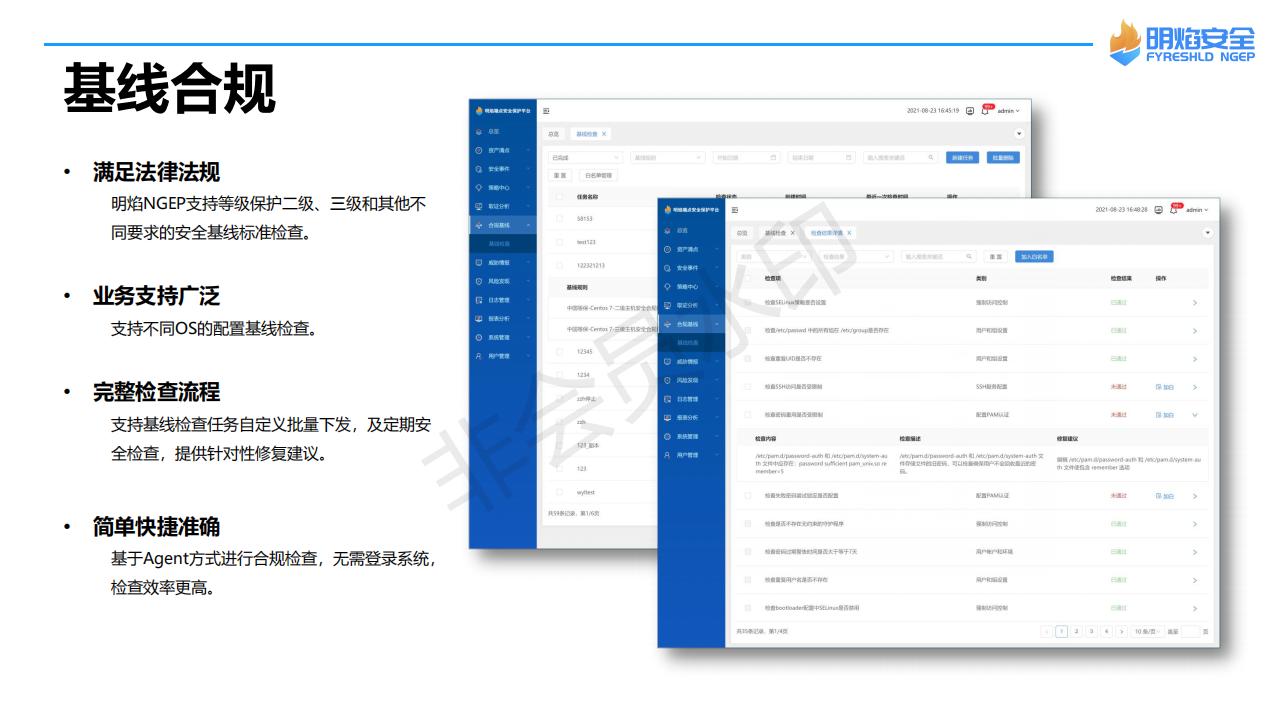Go to the 总览 tab in back window
Screen dimensions: 1280x720
(553, 133)
